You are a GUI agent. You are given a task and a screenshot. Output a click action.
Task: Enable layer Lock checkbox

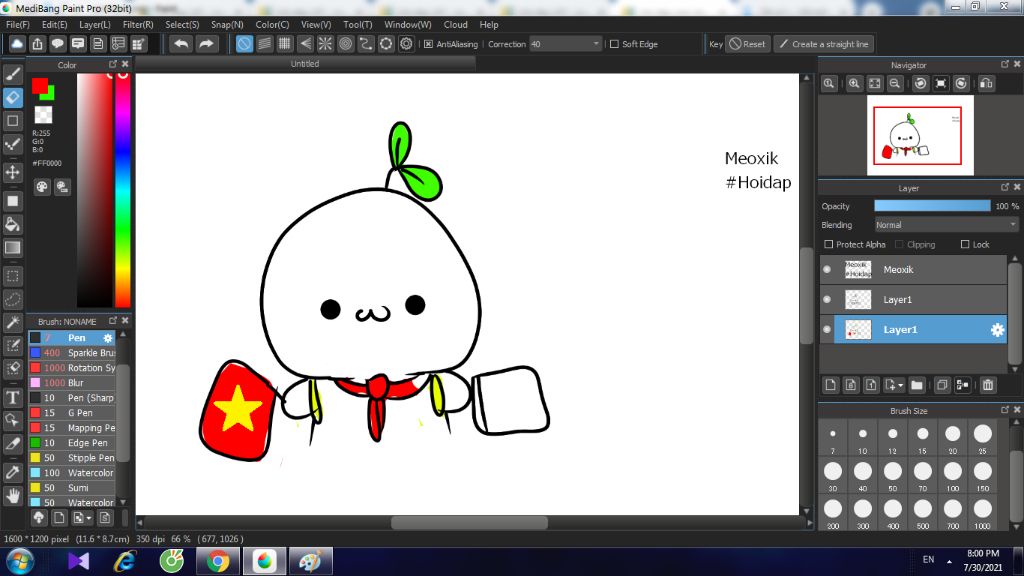pyautogui.click(x=965, y=244)
